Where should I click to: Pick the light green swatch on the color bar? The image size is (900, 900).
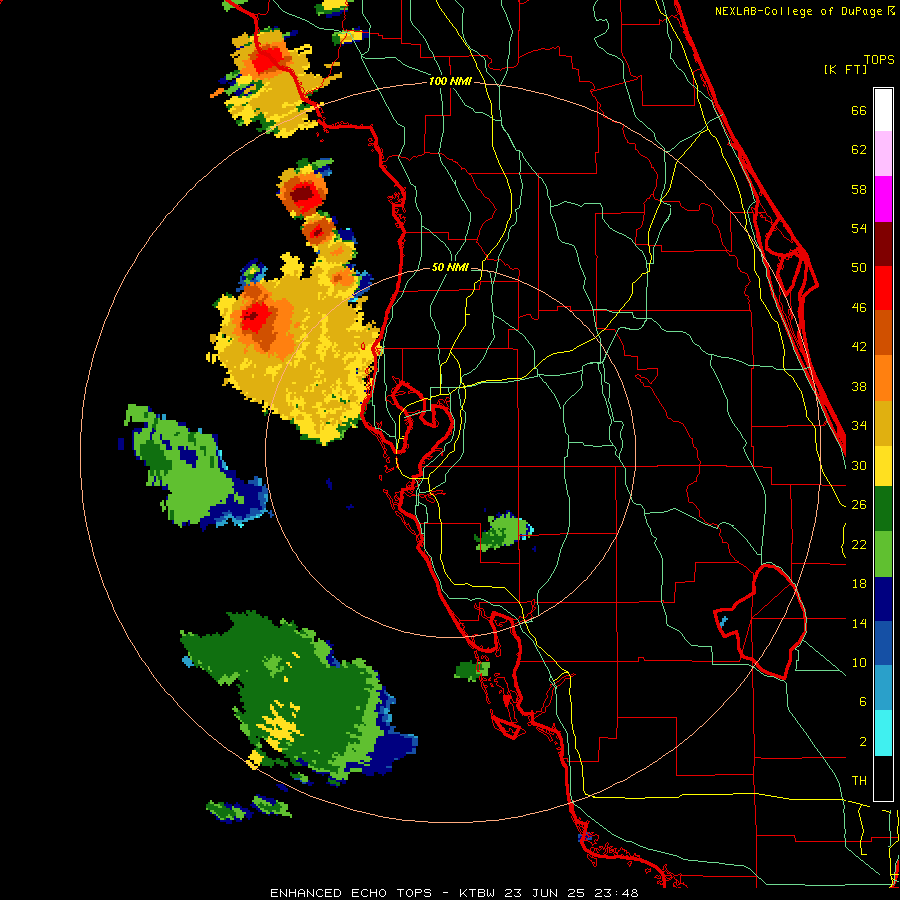click(883, 554)
